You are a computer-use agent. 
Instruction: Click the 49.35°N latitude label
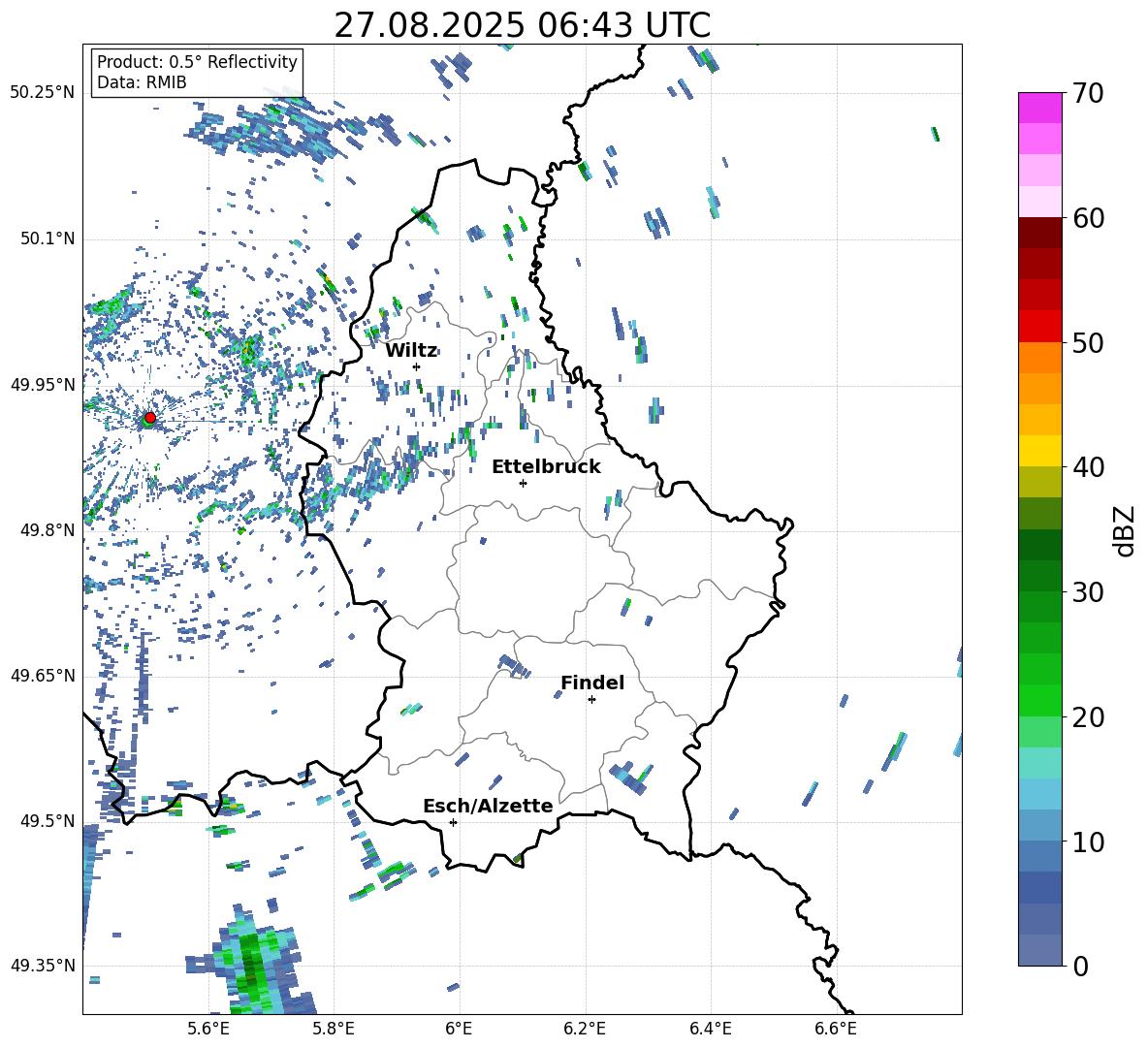[42, 966]
